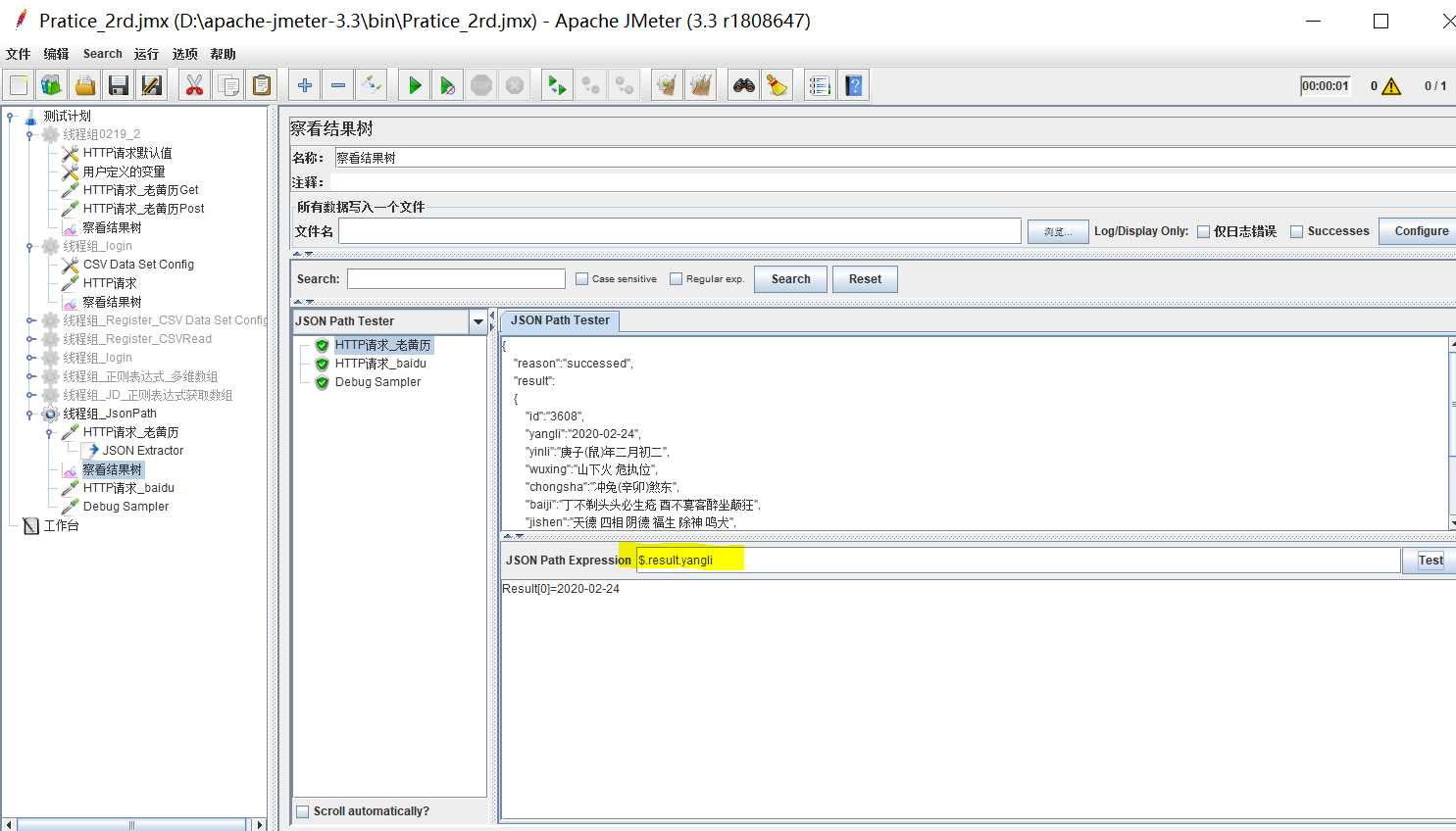Expand 线程组_Register_CSV Data Set Config node
Screen dimensions: 1456x831
pyautogui.click(x=30, y=320)
